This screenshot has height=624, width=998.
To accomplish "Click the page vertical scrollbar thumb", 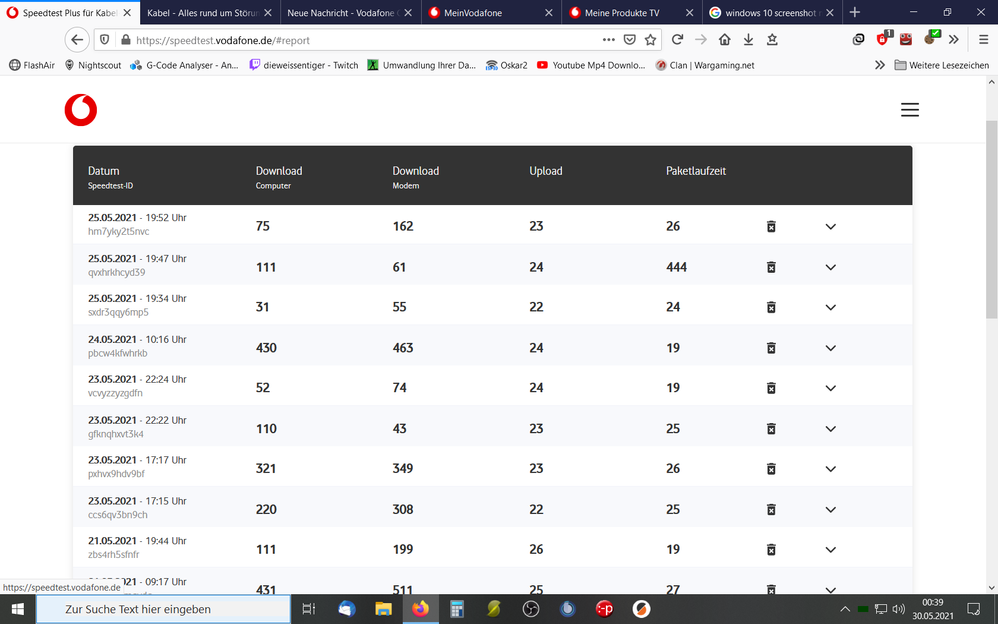I will pyautogui.click(x=992, y=218).
